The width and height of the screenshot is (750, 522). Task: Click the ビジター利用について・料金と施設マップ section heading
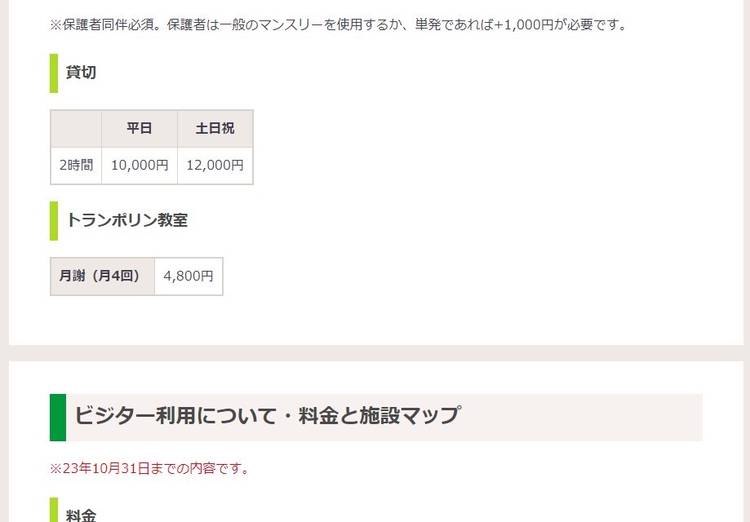point(267,416)
